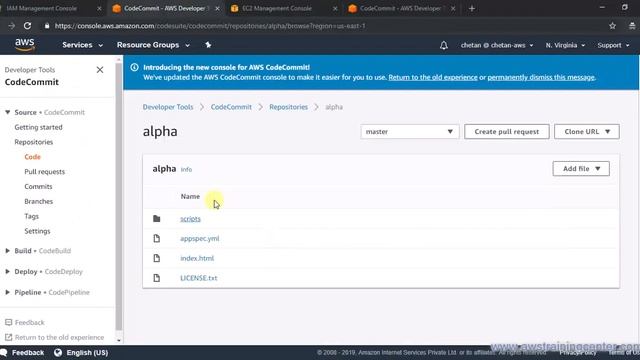Click permanently dismiss this message link
The width and height of the screenshot is (640, 360).
[541, 77]
